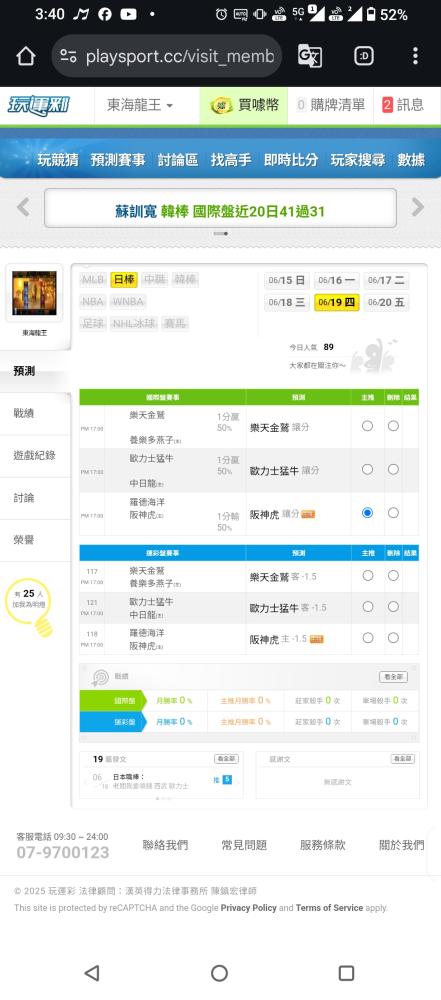Click the 東海龍王 profile thumbnail

[x=34, y=293]
